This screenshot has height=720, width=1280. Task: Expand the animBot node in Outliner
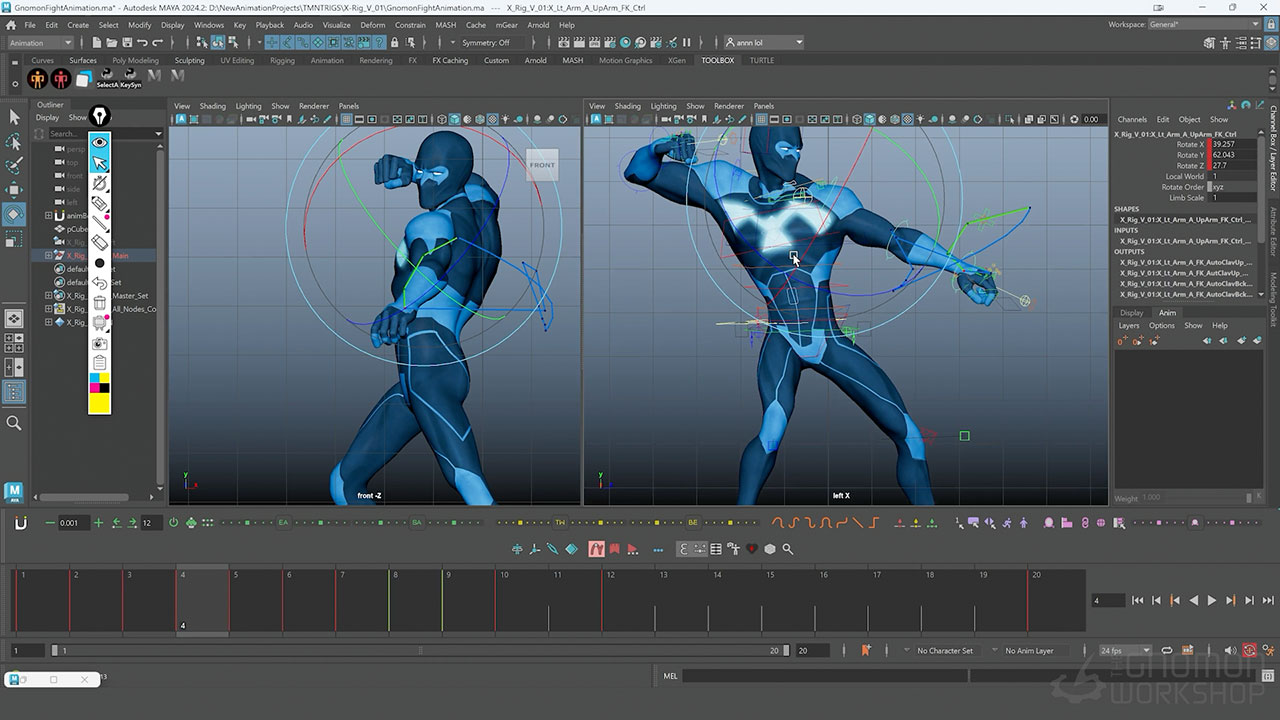tap(48, 216)
